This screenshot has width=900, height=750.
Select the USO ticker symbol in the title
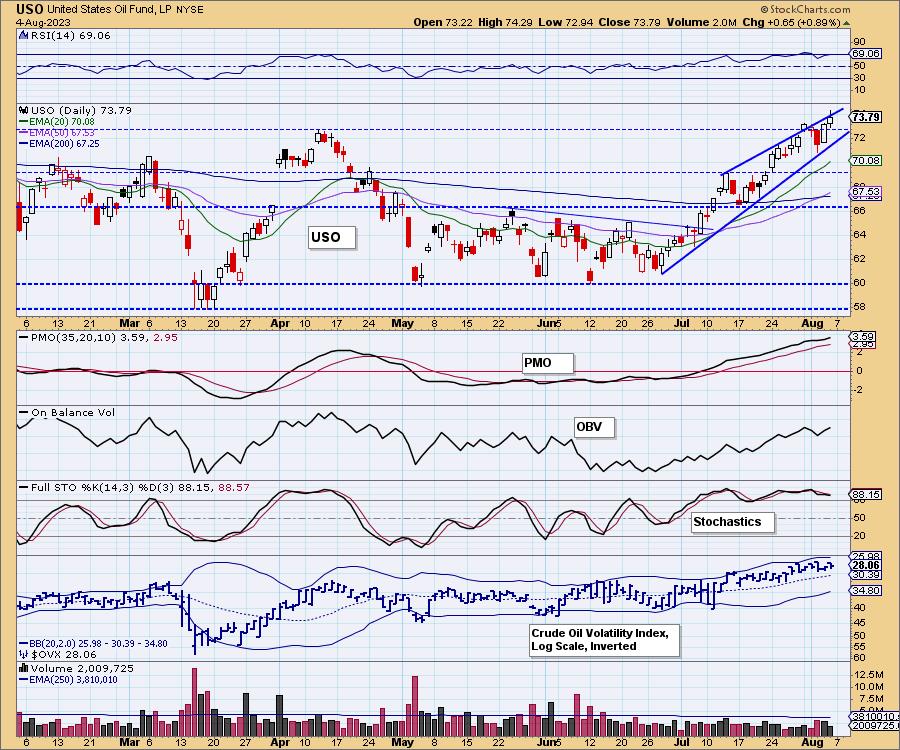coord(30,9)
